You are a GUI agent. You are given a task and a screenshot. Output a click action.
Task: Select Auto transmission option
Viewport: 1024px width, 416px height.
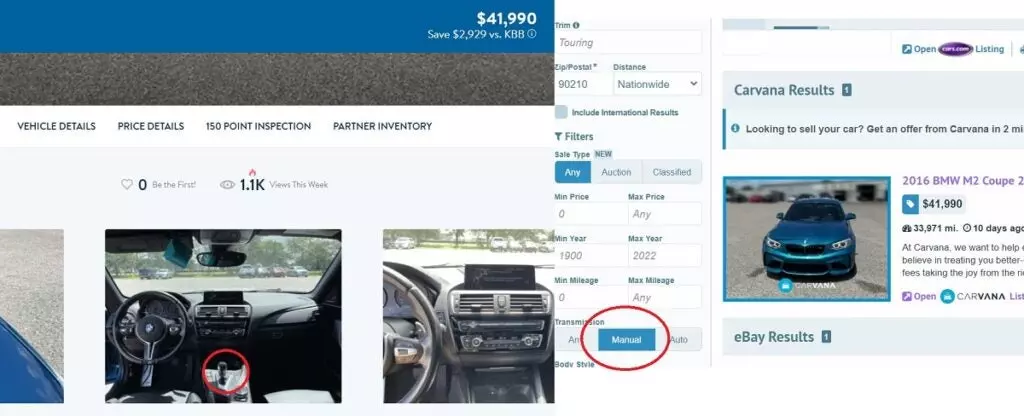tap(679, 340)
